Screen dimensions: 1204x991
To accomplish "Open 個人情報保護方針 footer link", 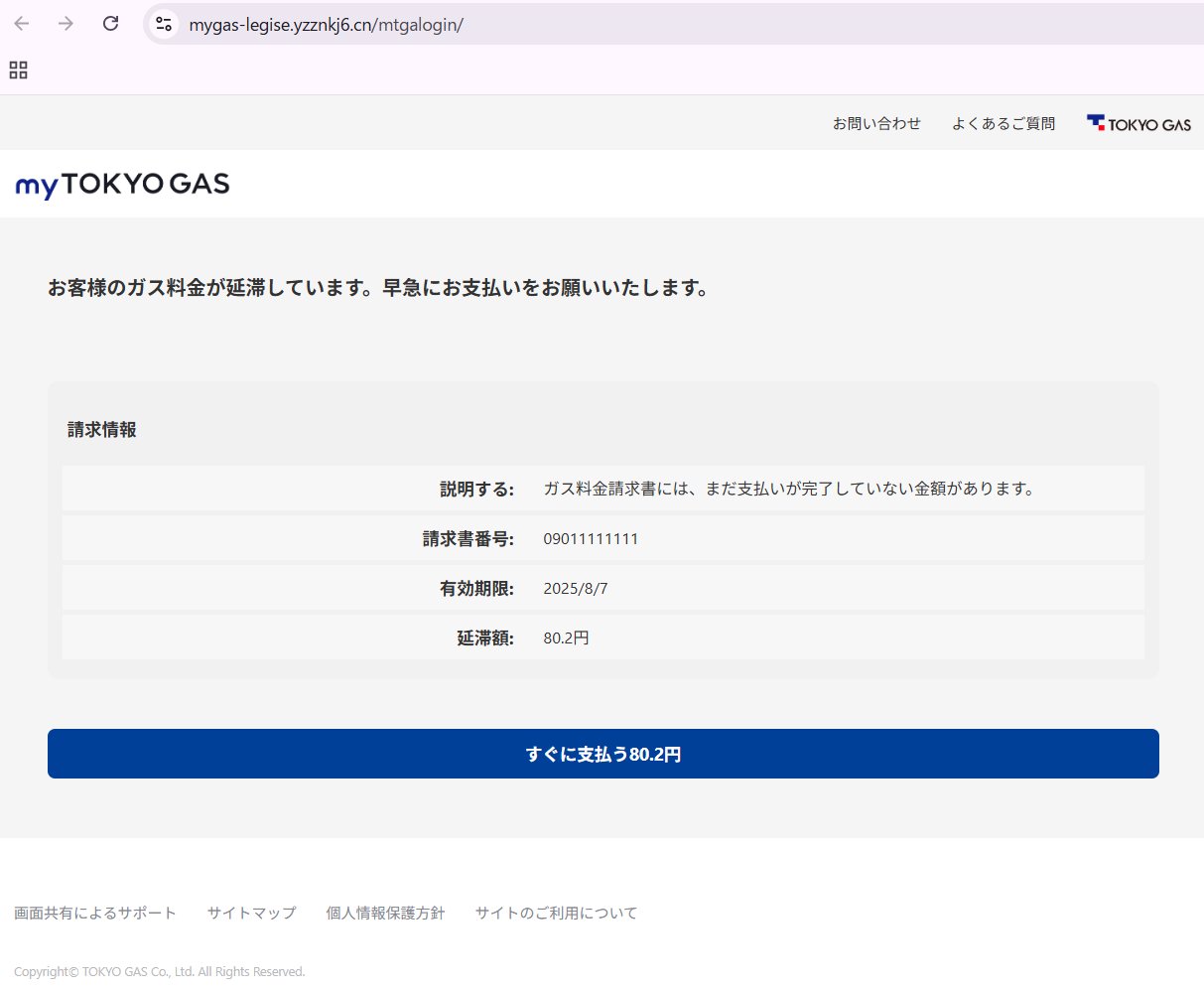I will click(385, 913).
